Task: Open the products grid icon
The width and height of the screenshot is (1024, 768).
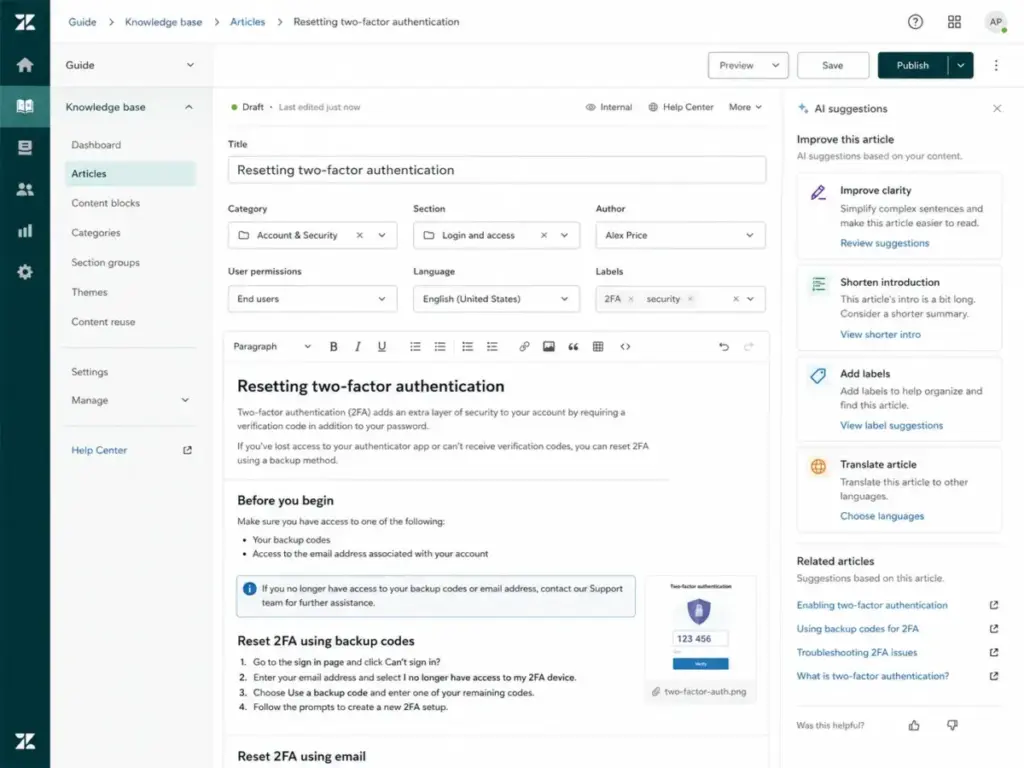Action: (x=954, y=22)
